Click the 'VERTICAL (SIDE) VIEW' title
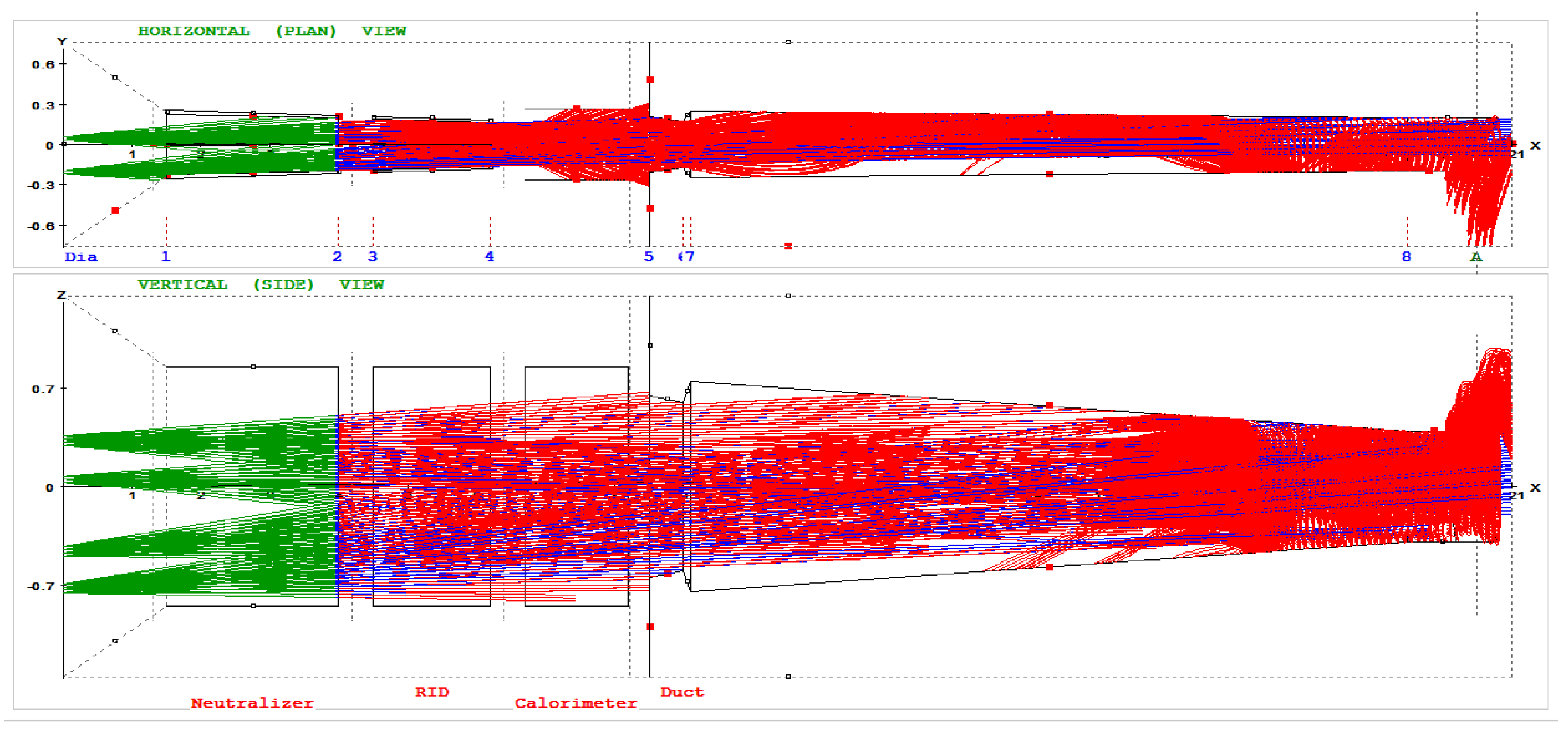 point(260,284)
